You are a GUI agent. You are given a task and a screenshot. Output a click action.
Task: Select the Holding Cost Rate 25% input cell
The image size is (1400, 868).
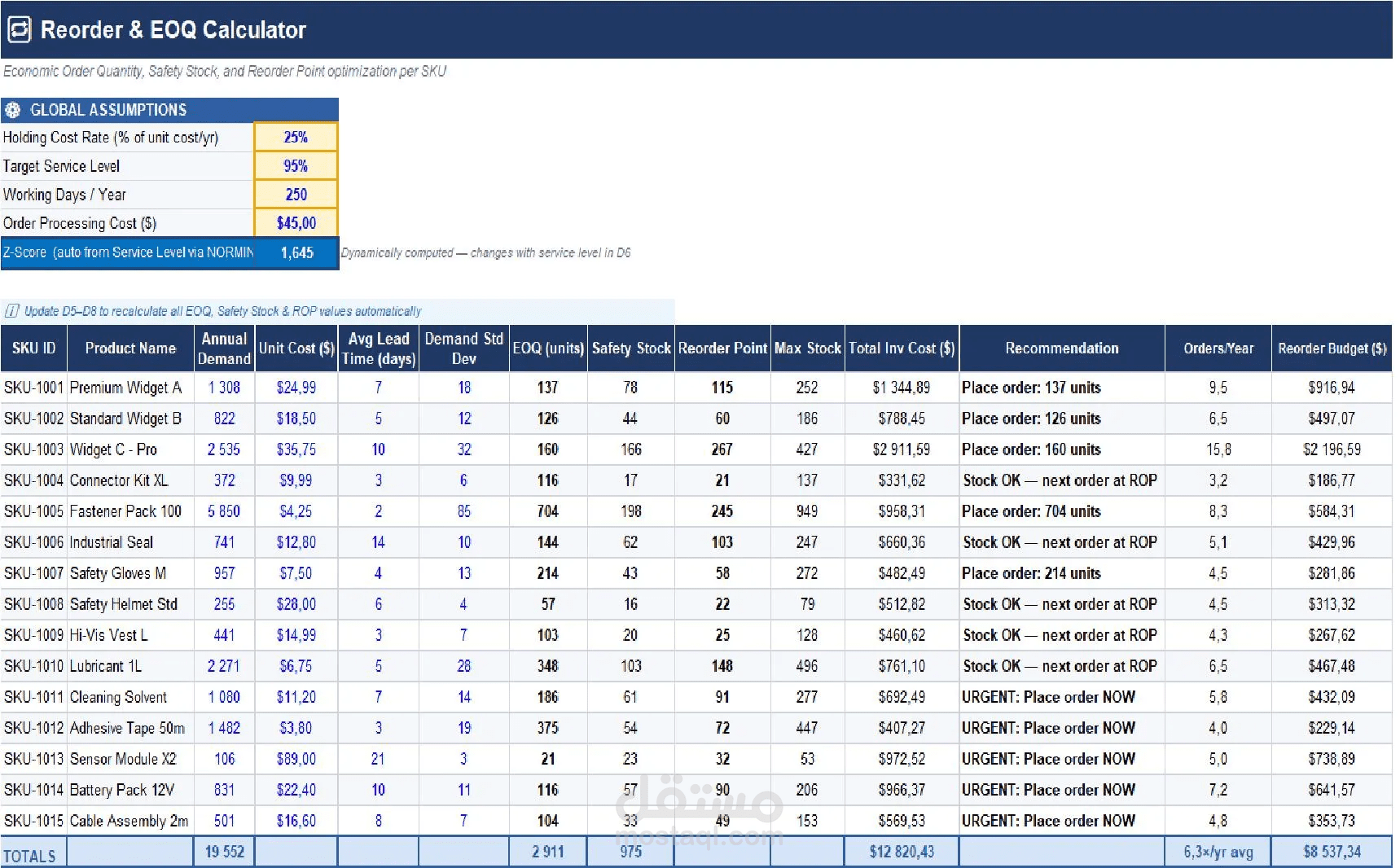pos(296,137)
